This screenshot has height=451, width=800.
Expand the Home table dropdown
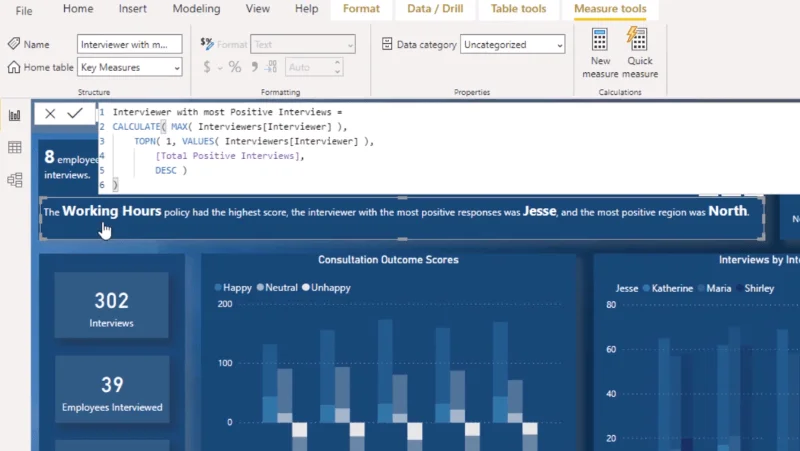pyautogui.click(x=130, y=67)
